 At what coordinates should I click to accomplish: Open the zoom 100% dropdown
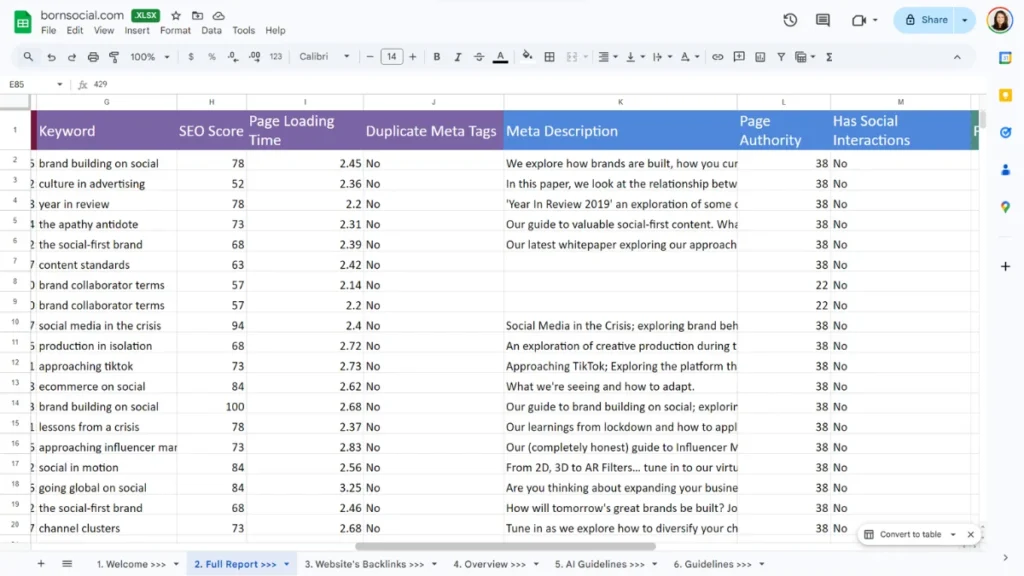148,57
